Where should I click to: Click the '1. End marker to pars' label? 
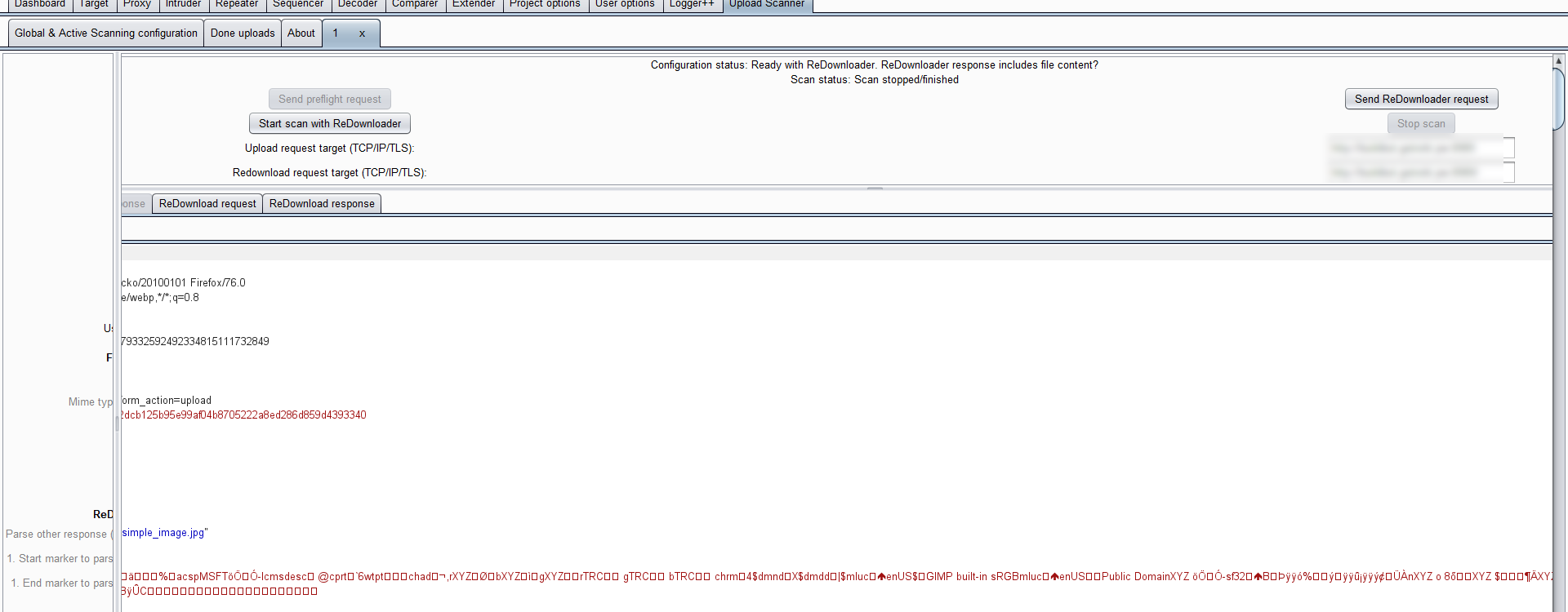62,583
